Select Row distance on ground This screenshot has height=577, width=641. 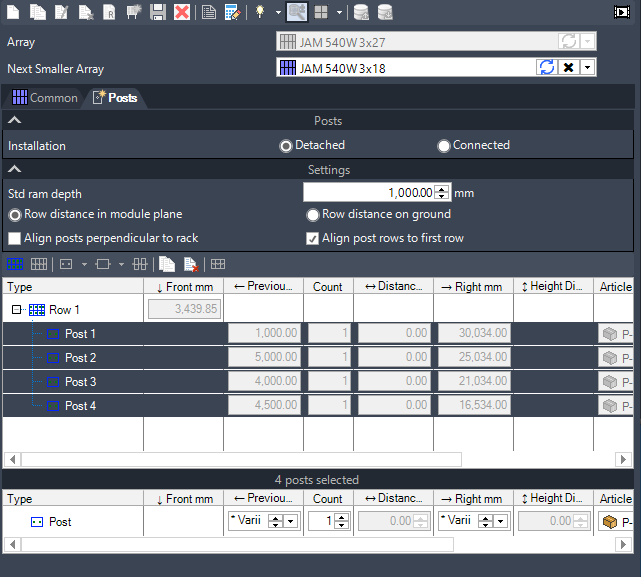pos(379,214)
